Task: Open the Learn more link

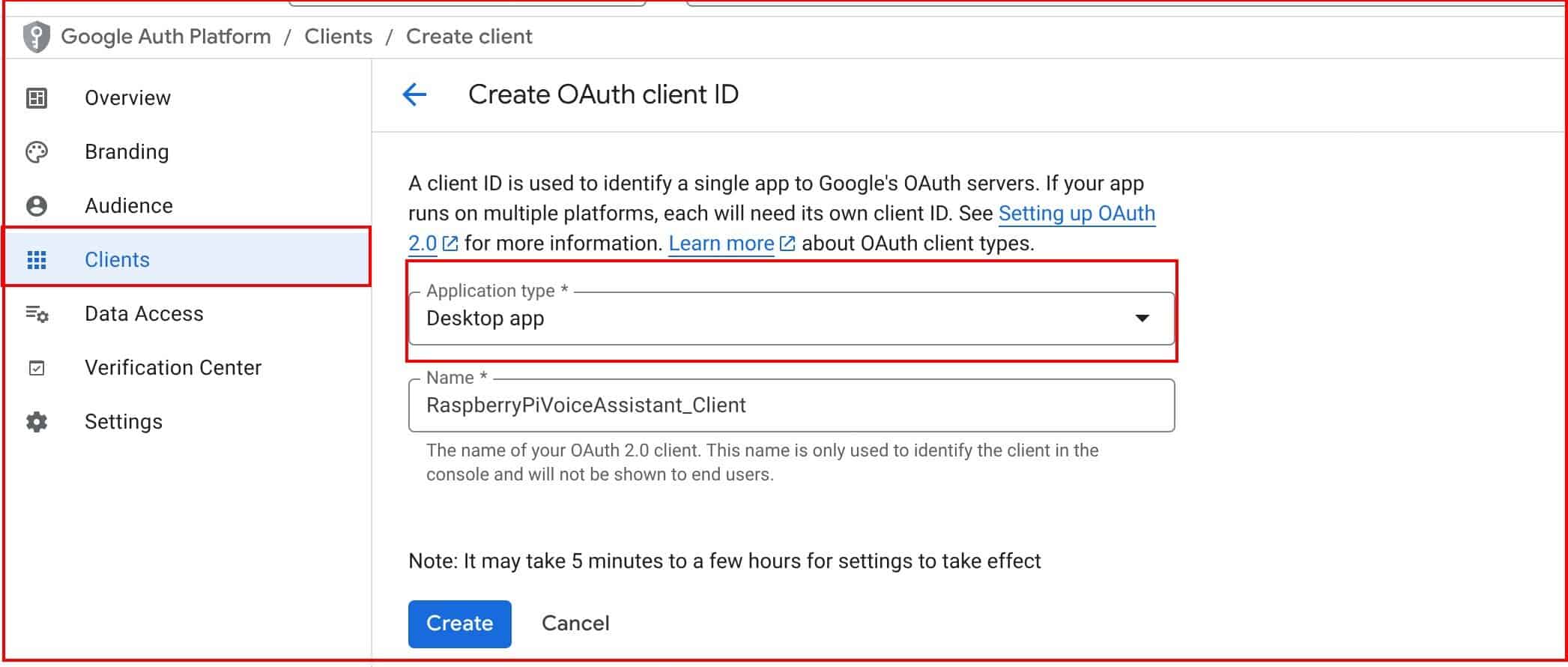Action: coord(721,244)
